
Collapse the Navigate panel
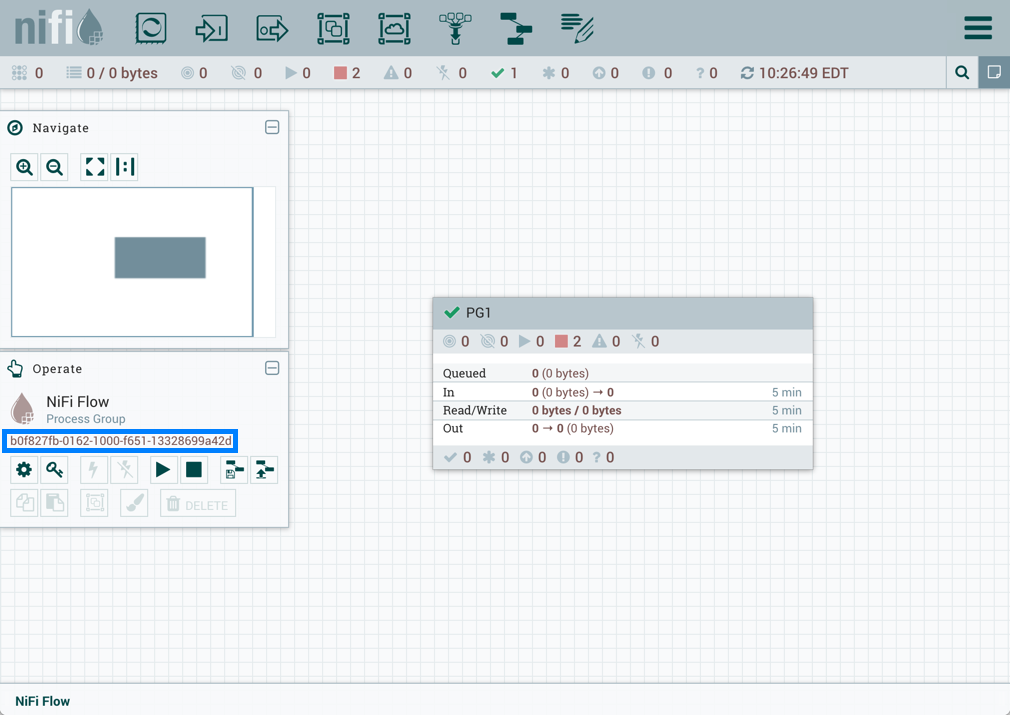click(271, 127)
